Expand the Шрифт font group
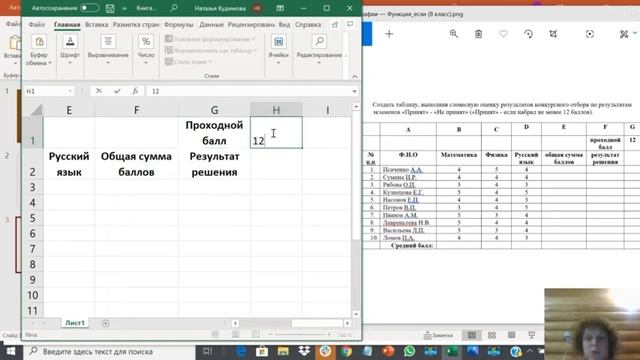 (70, 50)
